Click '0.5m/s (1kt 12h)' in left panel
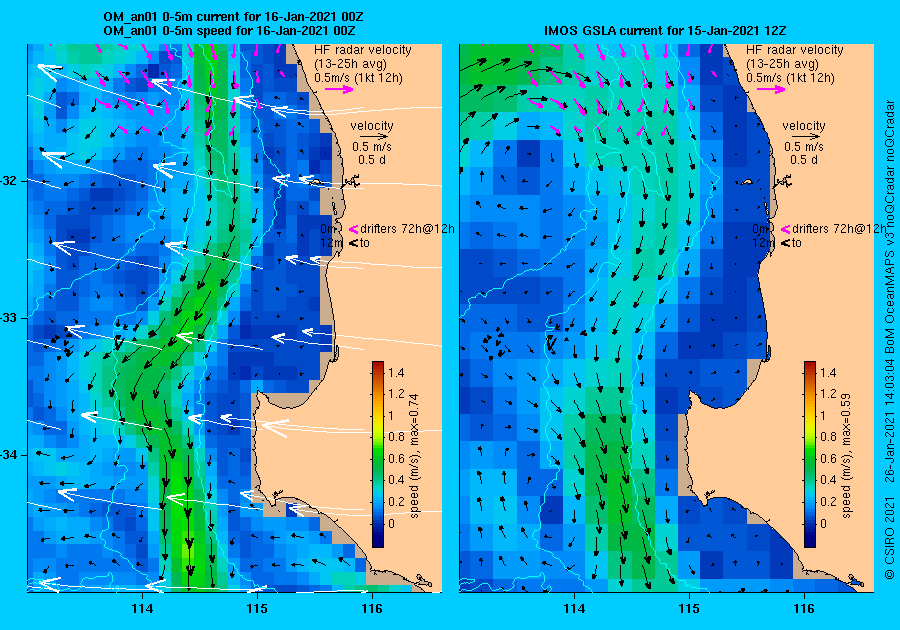This screenshot has height=630, width=900. [358, 77]
